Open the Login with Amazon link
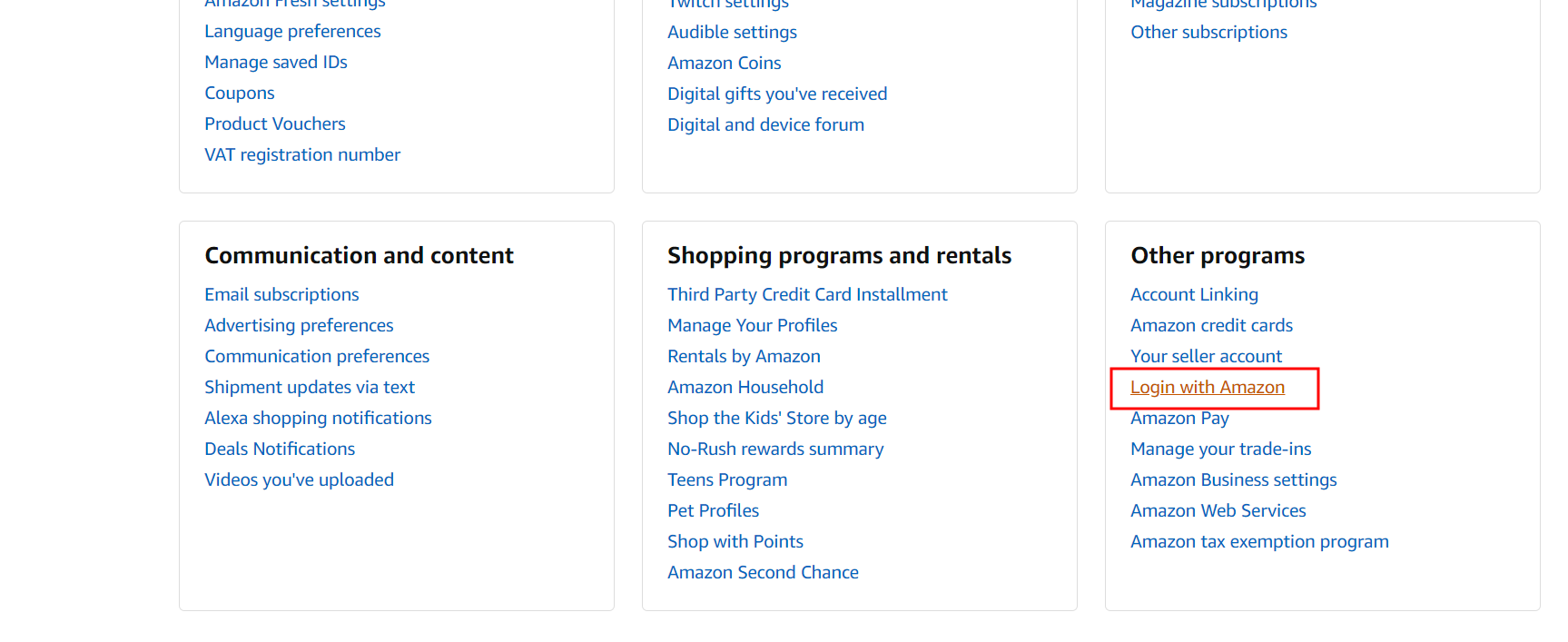The image size is (1568, 642). tap(1207, 388)
